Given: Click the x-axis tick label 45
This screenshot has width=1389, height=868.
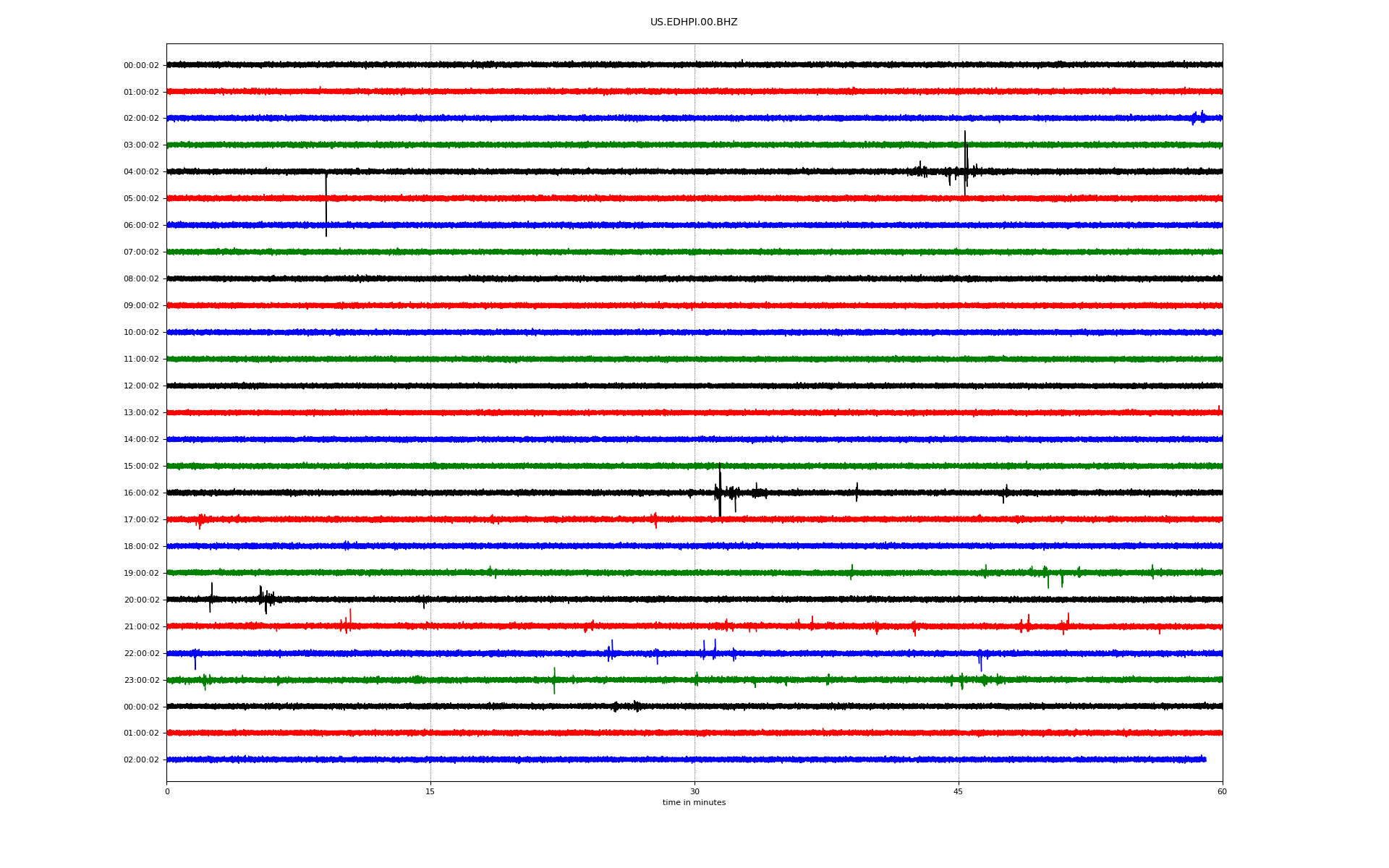Looking at the screenshot, I should coord(959,792).
